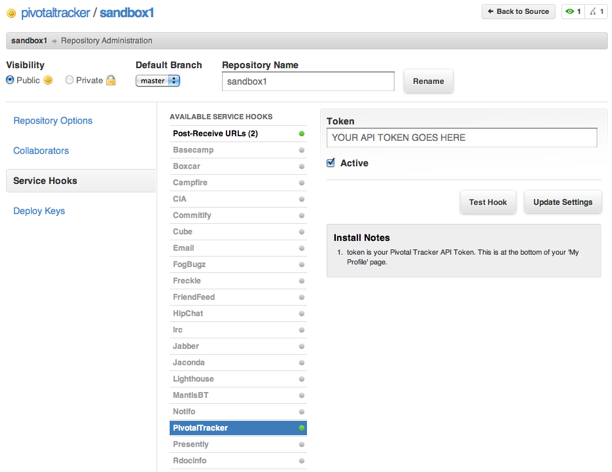Viewport: 612px width, 472px height.
Task: Click the smiley icon beside pivotaltracker title
Action: (11, 14)
